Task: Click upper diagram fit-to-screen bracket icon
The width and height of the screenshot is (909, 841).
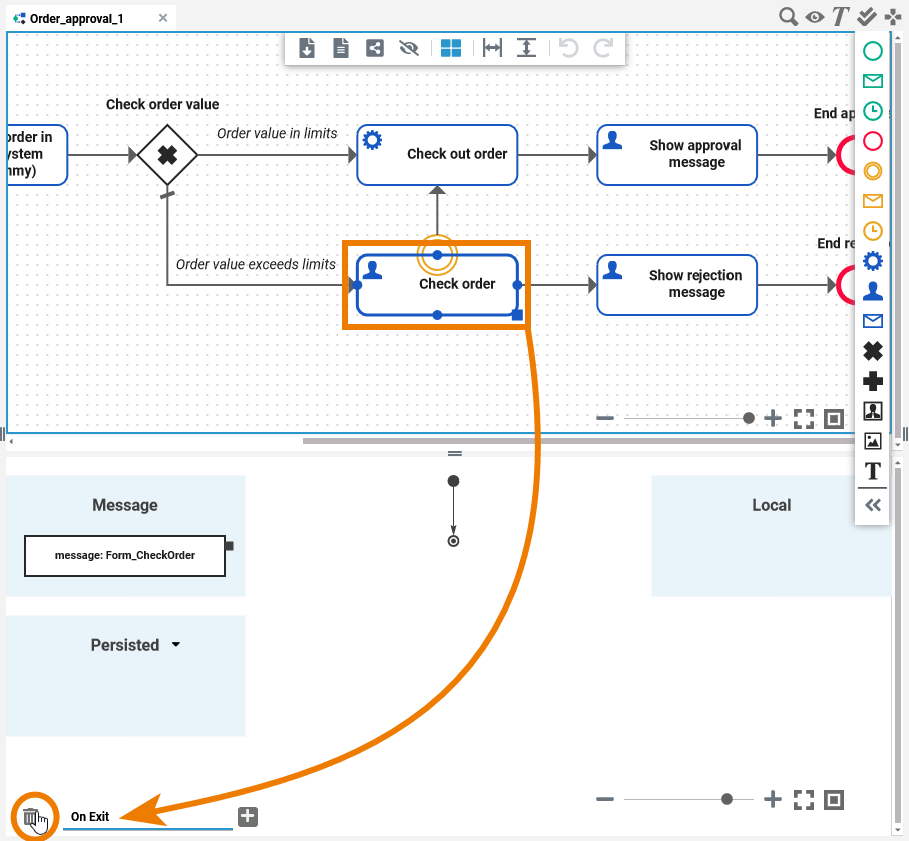Action: [x=804, y=418]
